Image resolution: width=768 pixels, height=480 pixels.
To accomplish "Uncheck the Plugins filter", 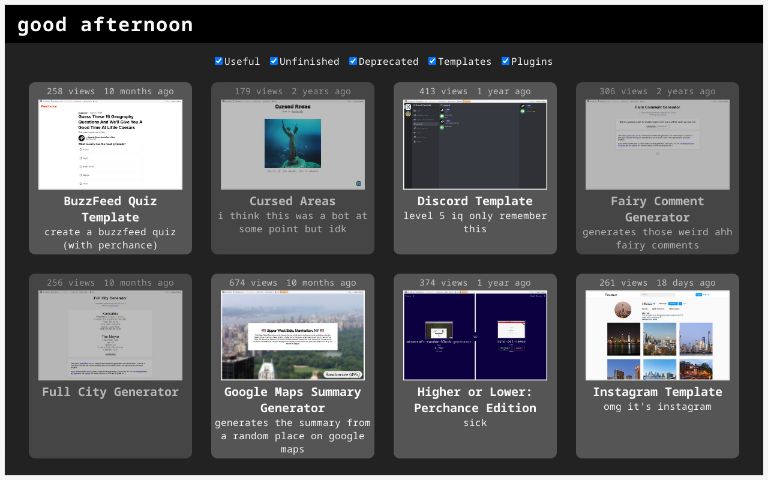I will (505, 61).
